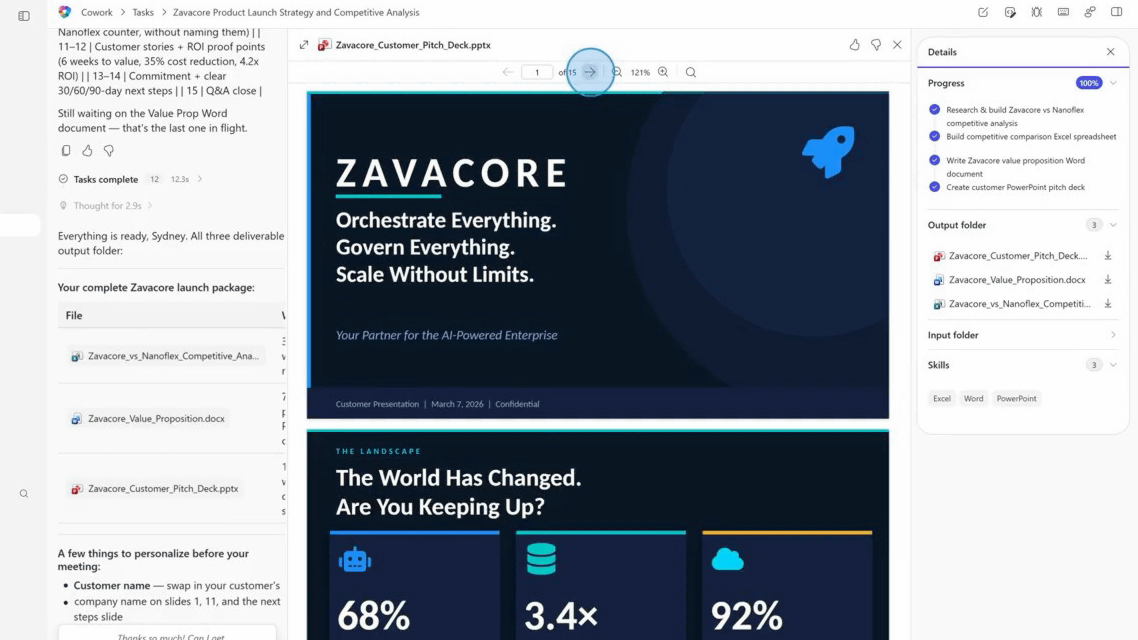Open Zavacore_Customer_Pitch_Deck.pptx file chip in chat
This screenshot has width=1138, height=640.
(163, 489)
